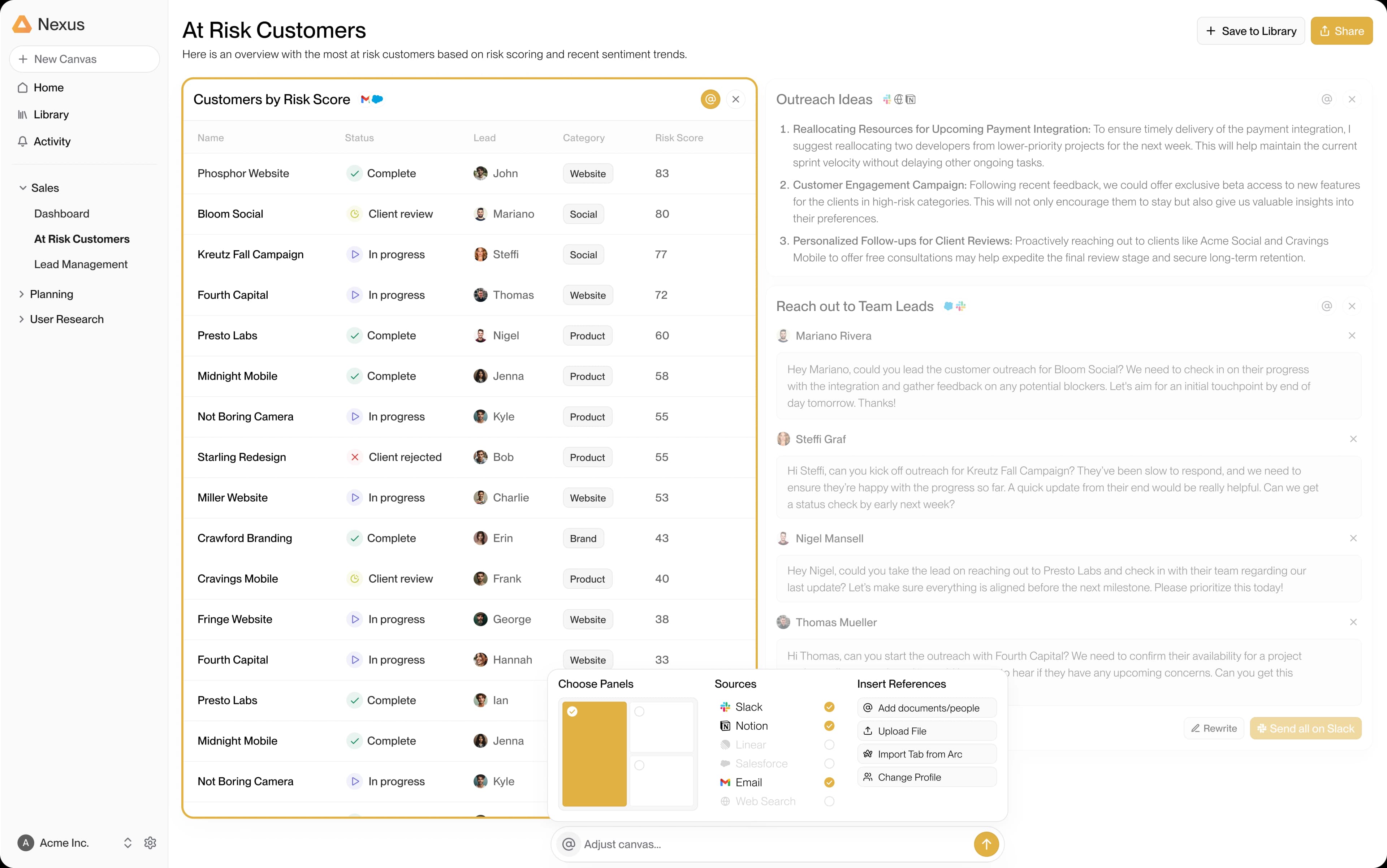This screenshot has width=1387, height=868.
Task: Click the settings gear icon in sidebar
Action: click(x=150, y=843)
